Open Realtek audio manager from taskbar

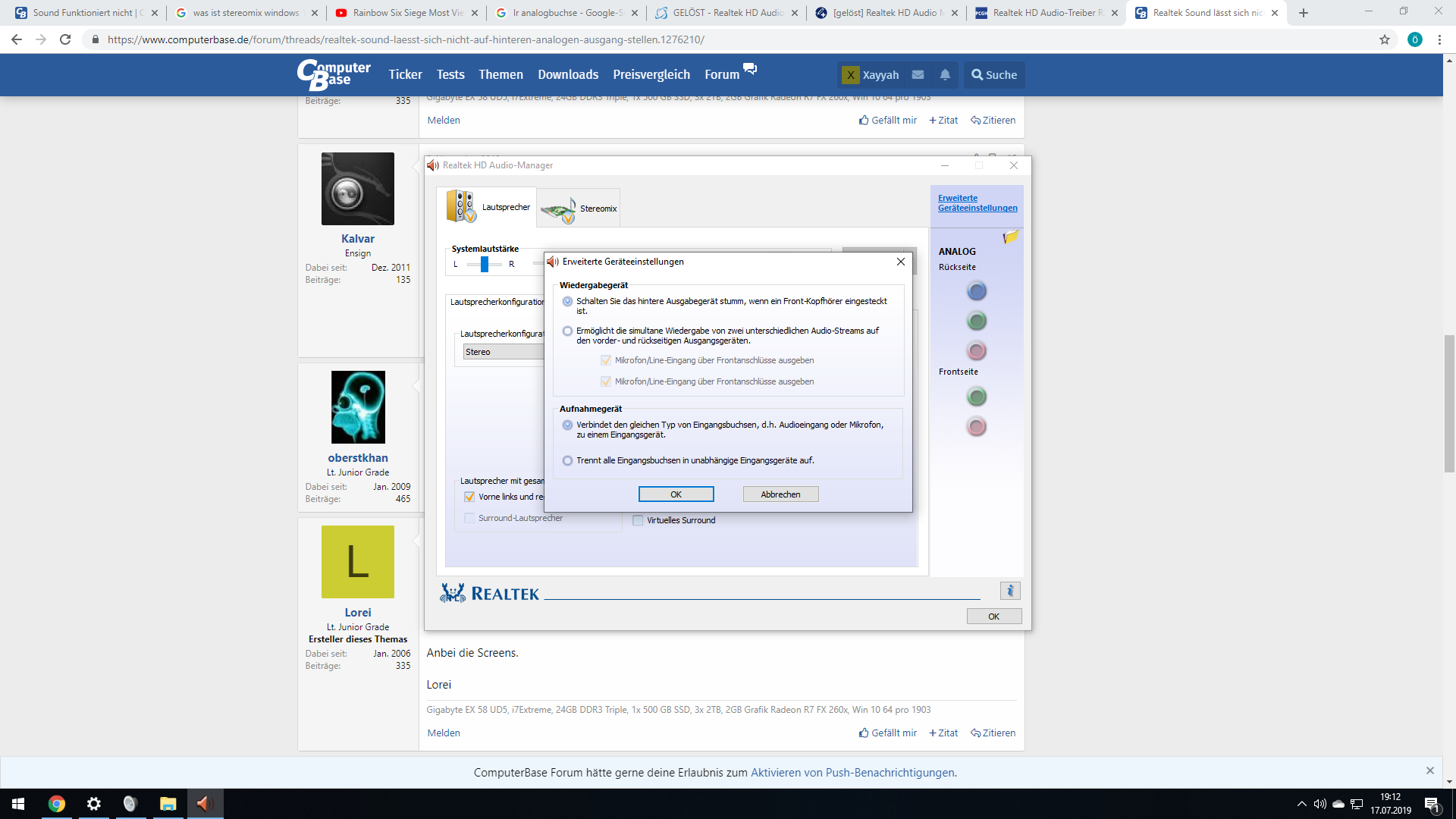click(203, 804)
